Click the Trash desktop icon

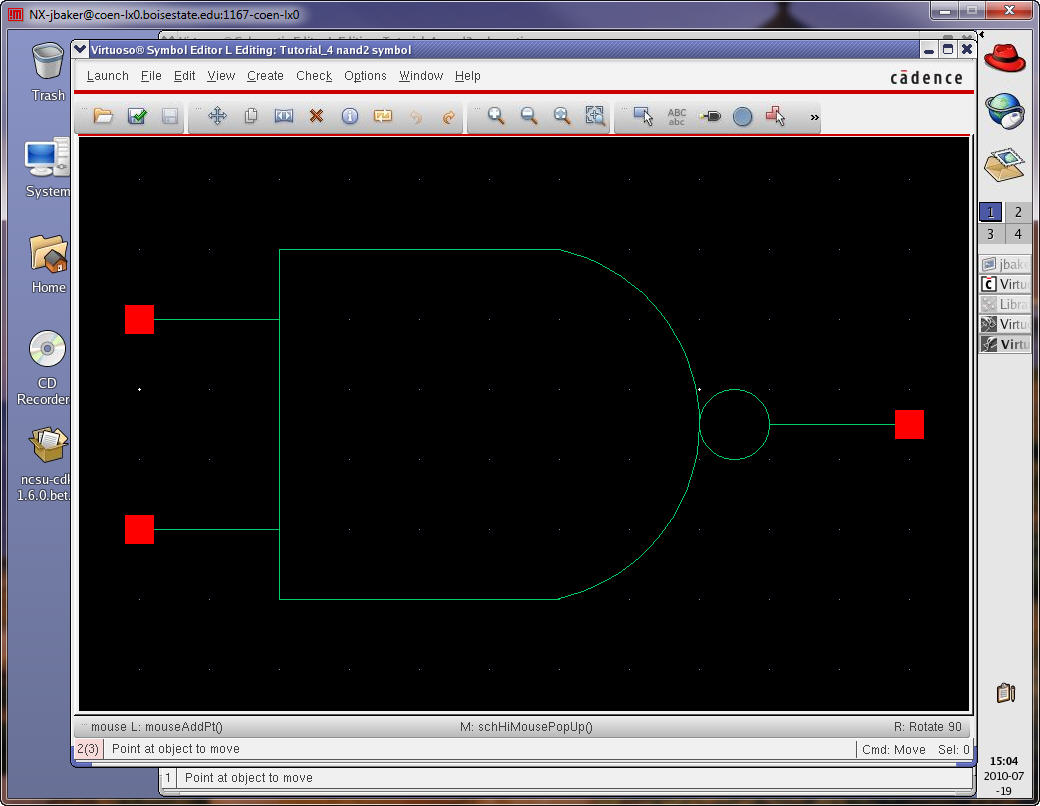48,70
